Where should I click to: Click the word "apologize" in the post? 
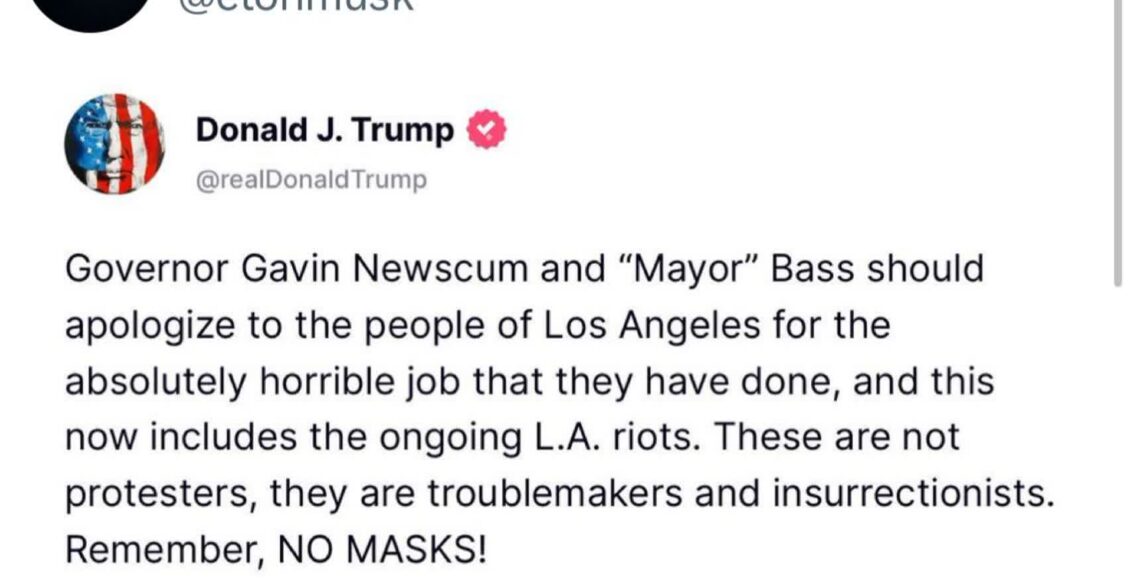(150, 326)
